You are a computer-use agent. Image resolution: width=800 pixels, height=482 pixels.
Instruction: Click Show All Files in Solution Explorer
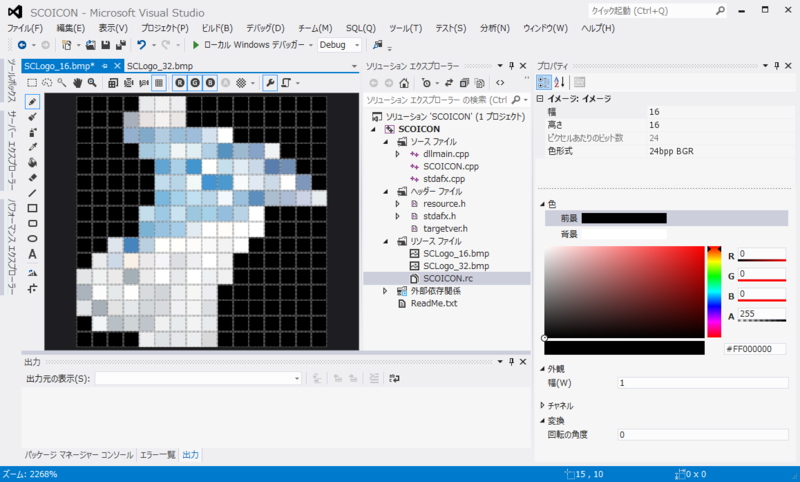[479, 83]
